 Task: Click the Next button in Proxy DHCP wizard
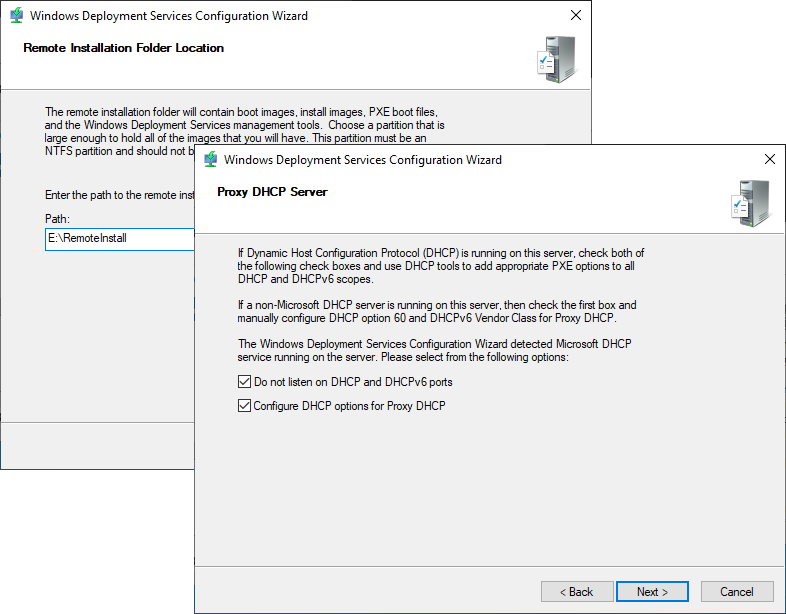click(x=652, y=592)
